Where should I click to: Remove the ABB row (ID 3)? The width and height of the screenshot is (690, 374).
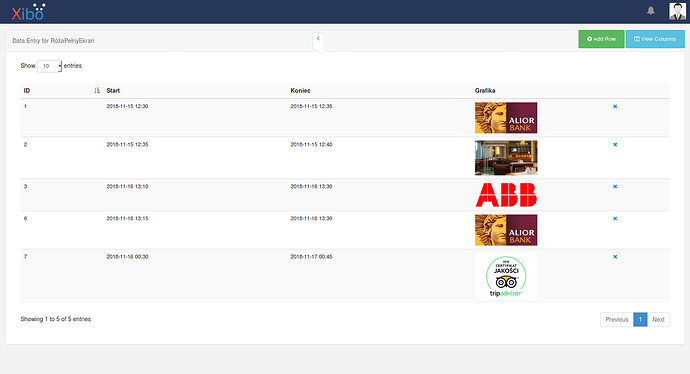[x=615, y=187]
